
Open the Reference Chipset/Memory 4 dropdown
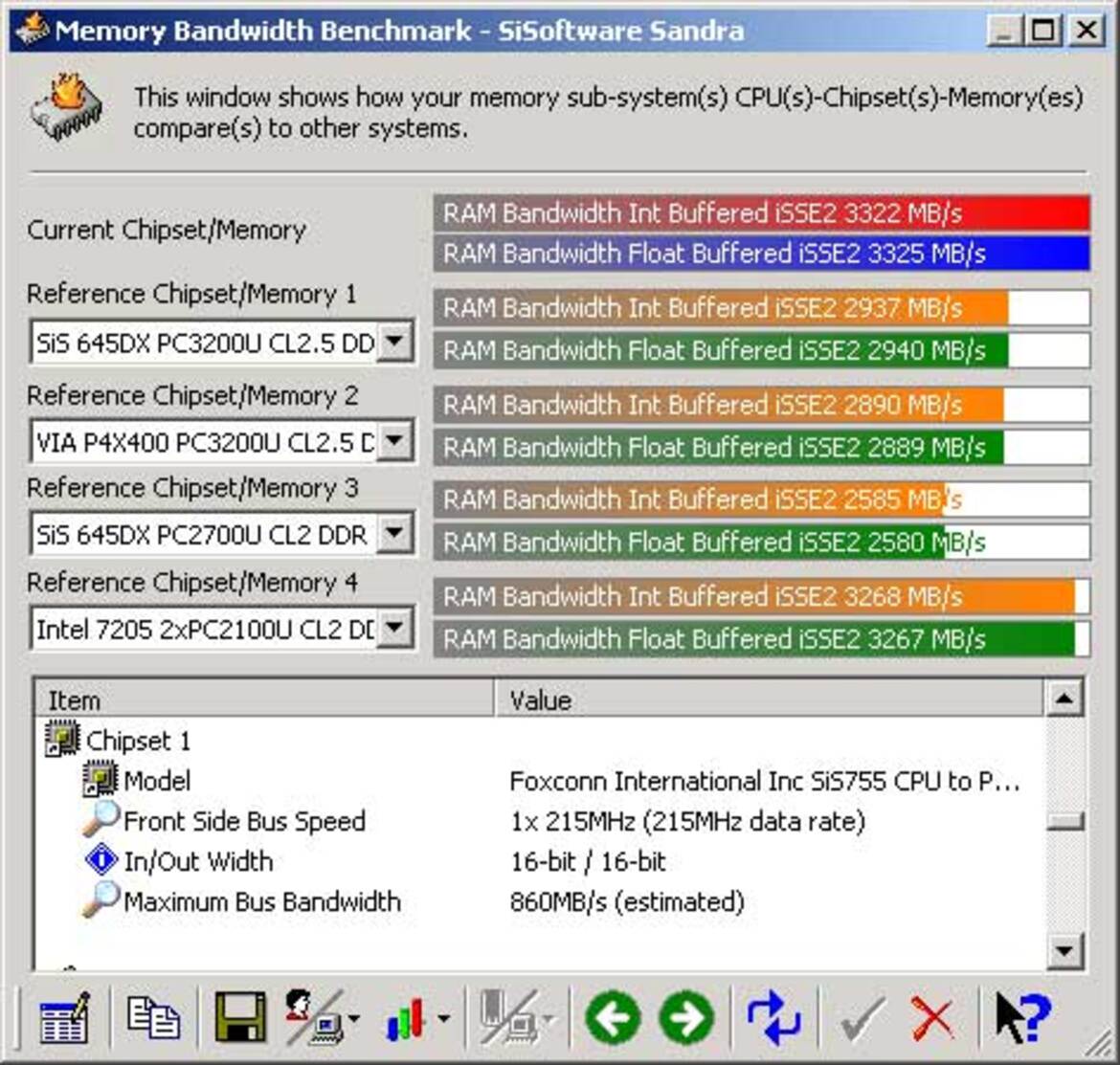(394, 629)
